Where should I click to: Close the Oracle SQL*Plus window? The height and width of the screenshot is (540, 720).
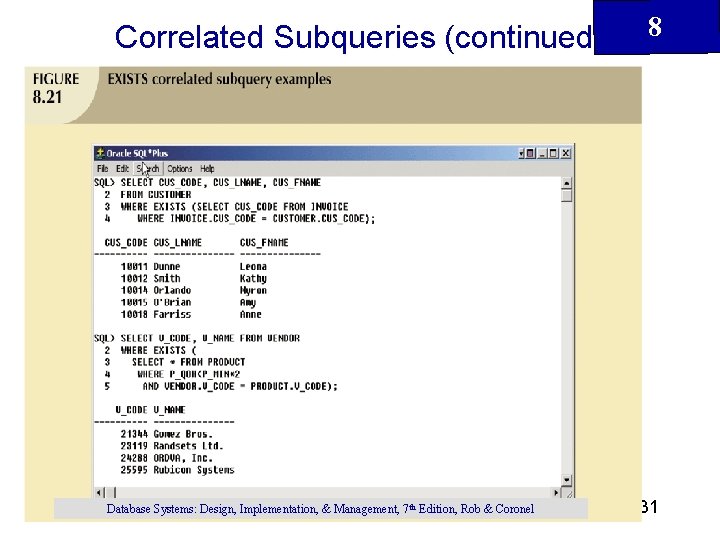click(x=566, y=153)
